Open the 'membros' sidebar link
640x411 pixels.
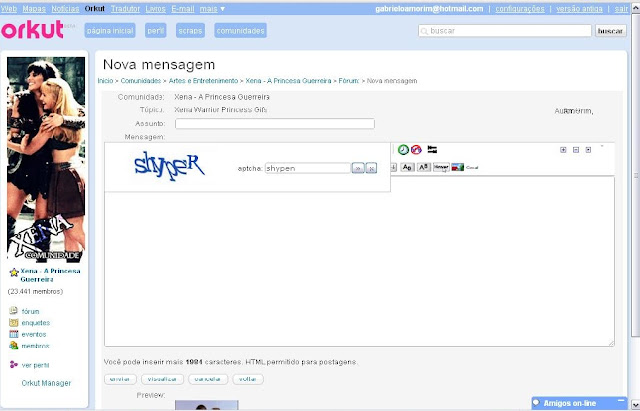pos(36,346)
